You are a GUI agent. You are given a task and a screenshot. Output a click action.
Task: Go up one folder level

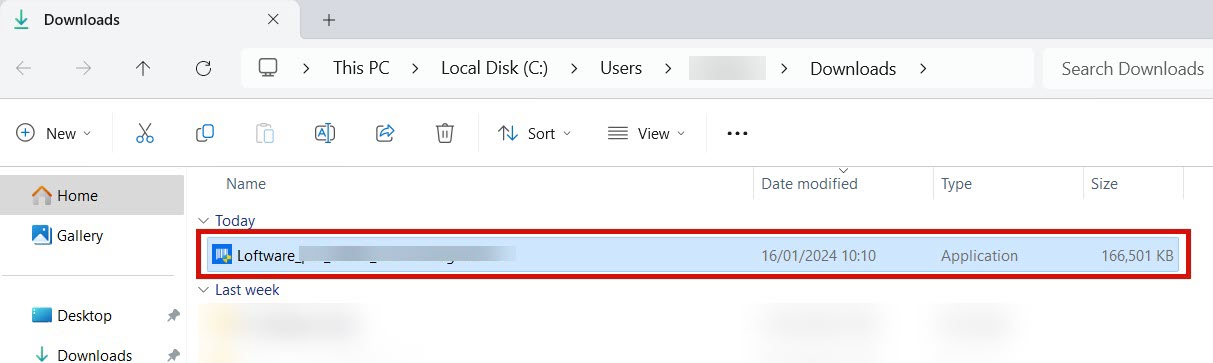[143, 69]
